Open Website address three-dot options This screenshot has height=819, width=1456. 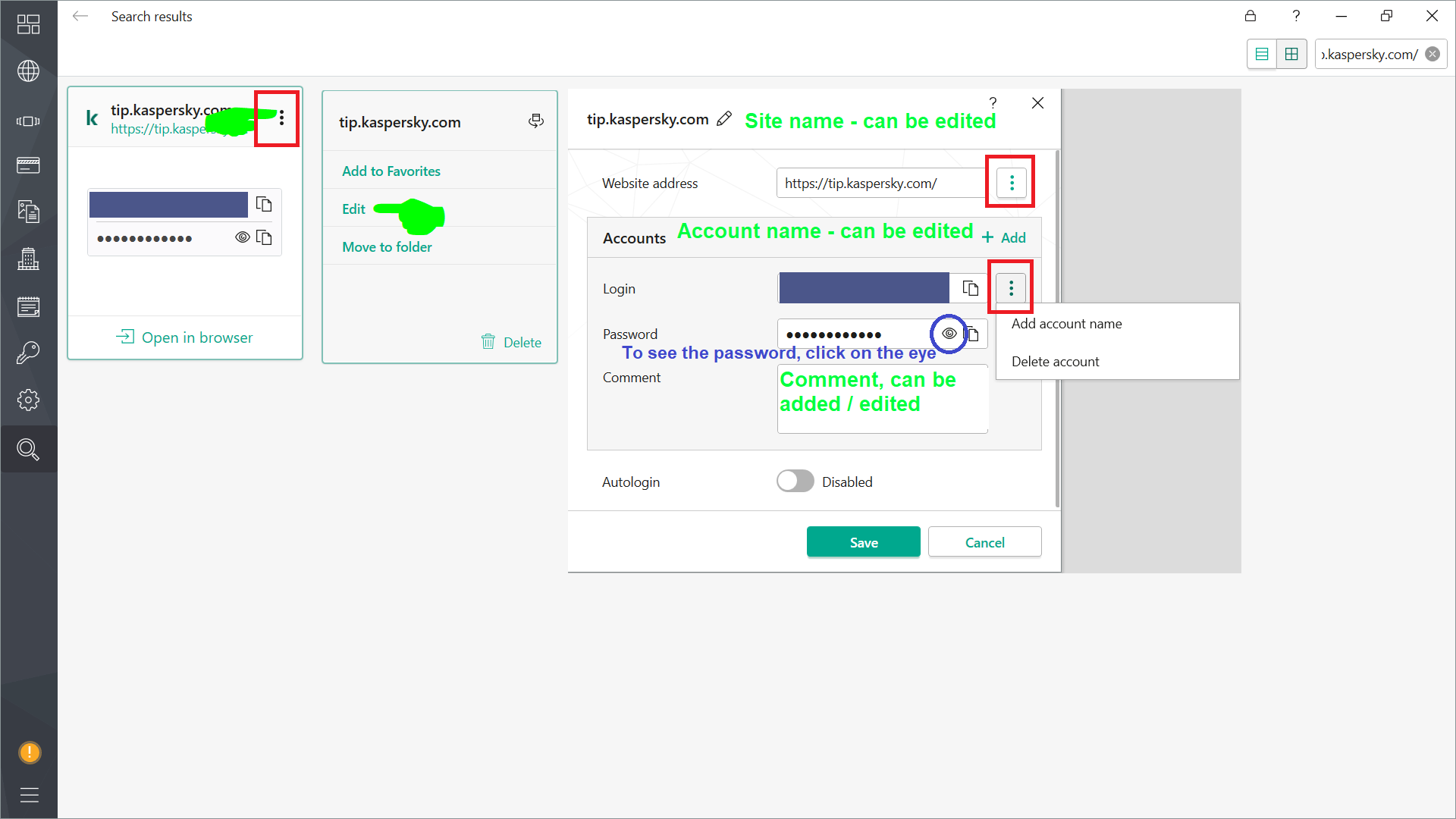tap(1011, 183)
